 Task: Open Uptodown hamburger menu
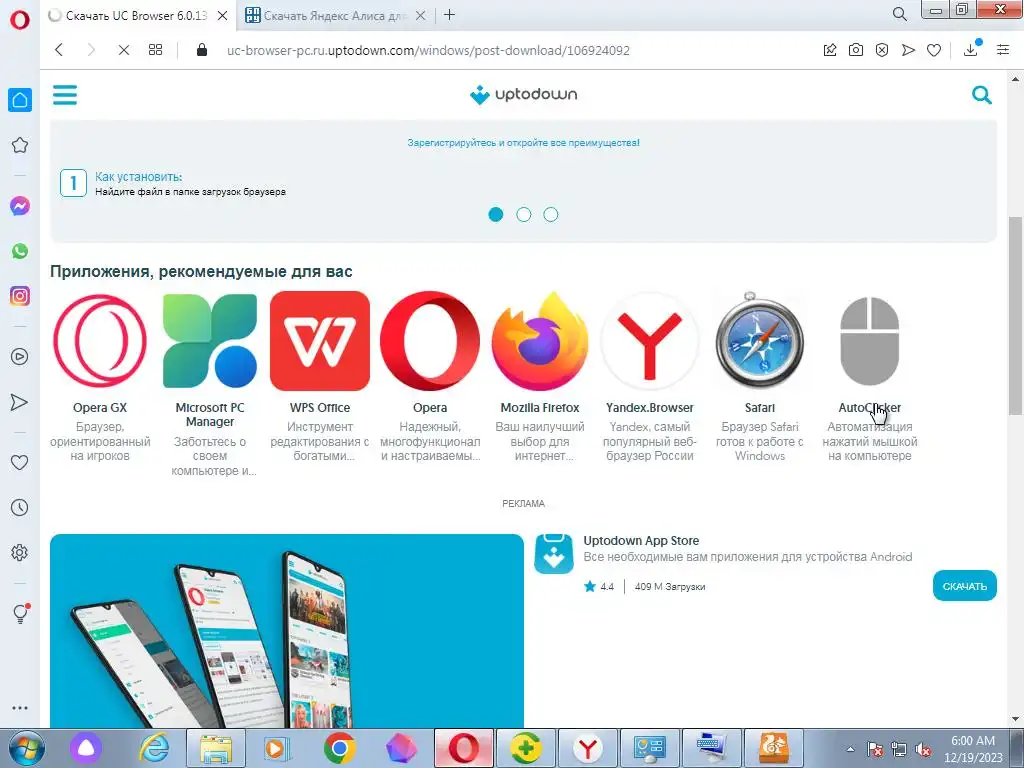[65, 95]
